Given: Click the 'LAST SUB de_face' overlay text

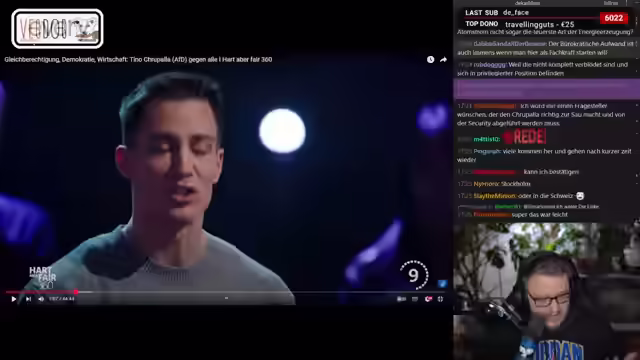Looking at the screenshot, I should point(497,13).
